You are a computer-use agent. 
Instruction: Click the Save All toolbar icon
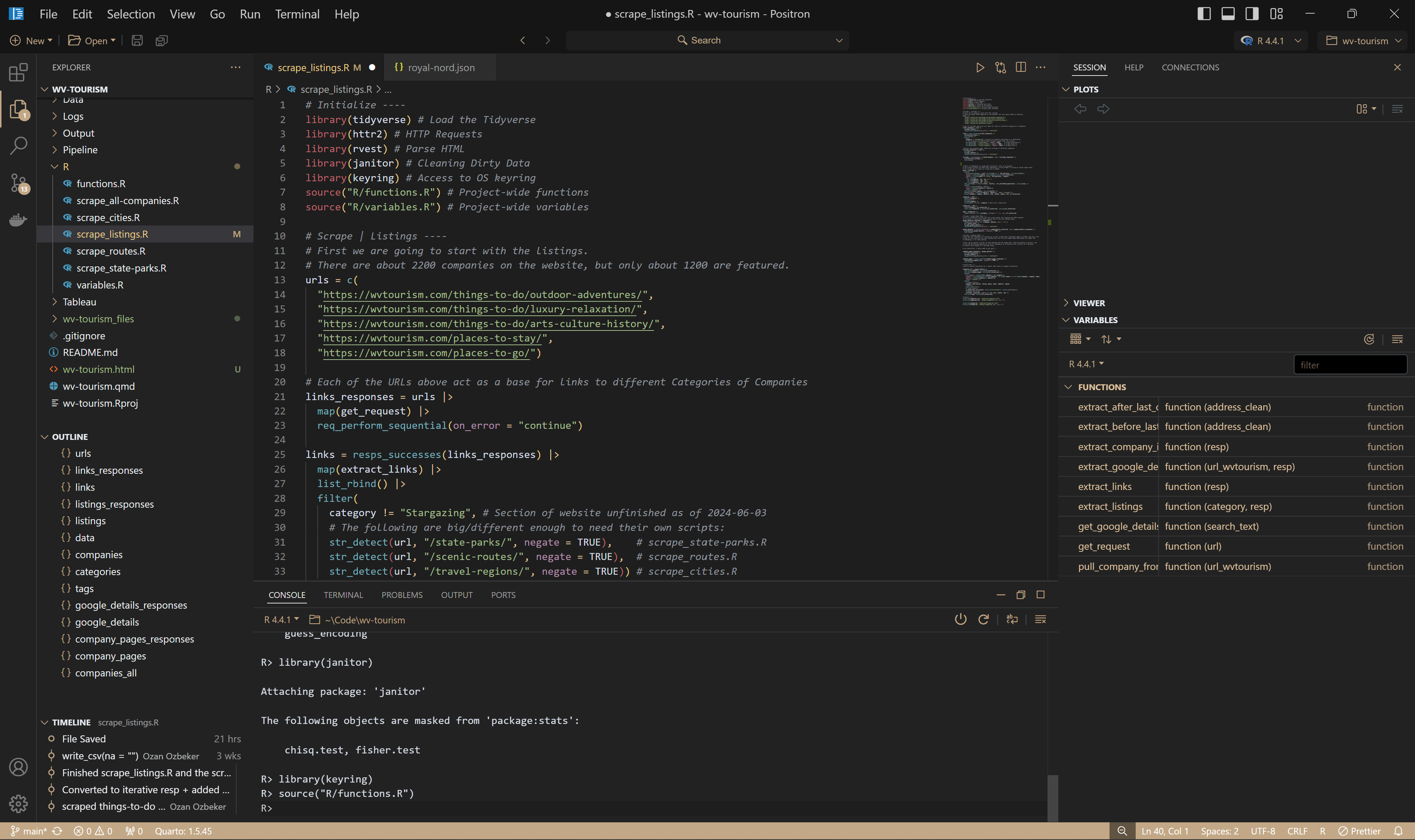click(161, 40)
